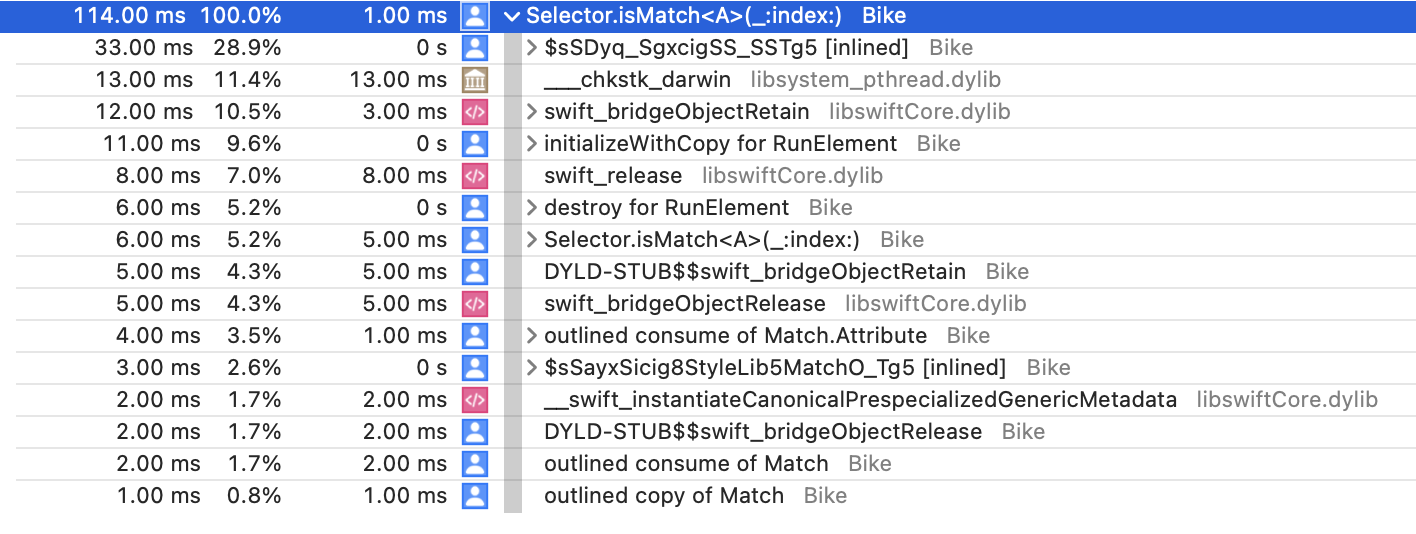Screen dimensions: 1416x534
Task: Expand the $sSDyq_SgxcigSS_SSTg5 inlined row
Action: pos(532,48)
